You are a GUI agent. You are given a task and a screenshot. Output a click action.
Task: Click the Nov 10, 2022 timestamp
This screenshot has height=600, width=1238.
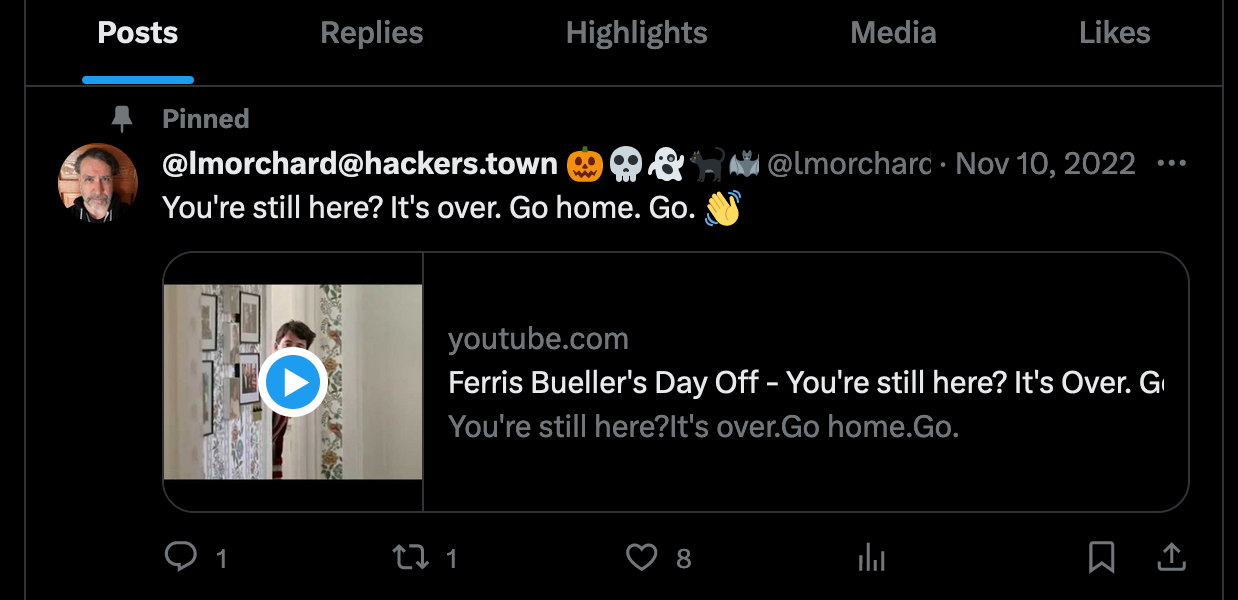(x=1045, y=163)
